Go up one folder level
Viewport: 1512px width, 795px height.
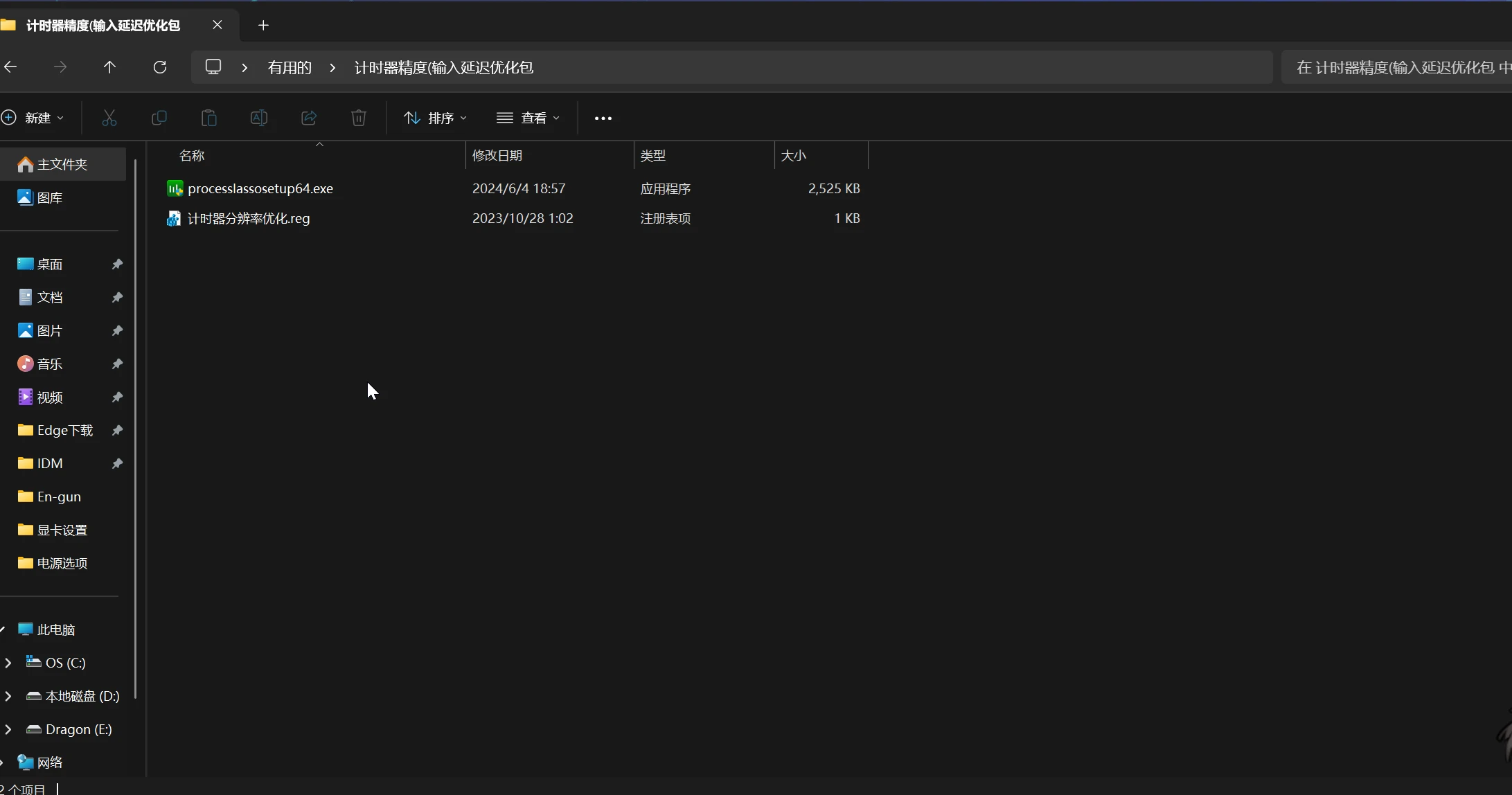(109, 67)
